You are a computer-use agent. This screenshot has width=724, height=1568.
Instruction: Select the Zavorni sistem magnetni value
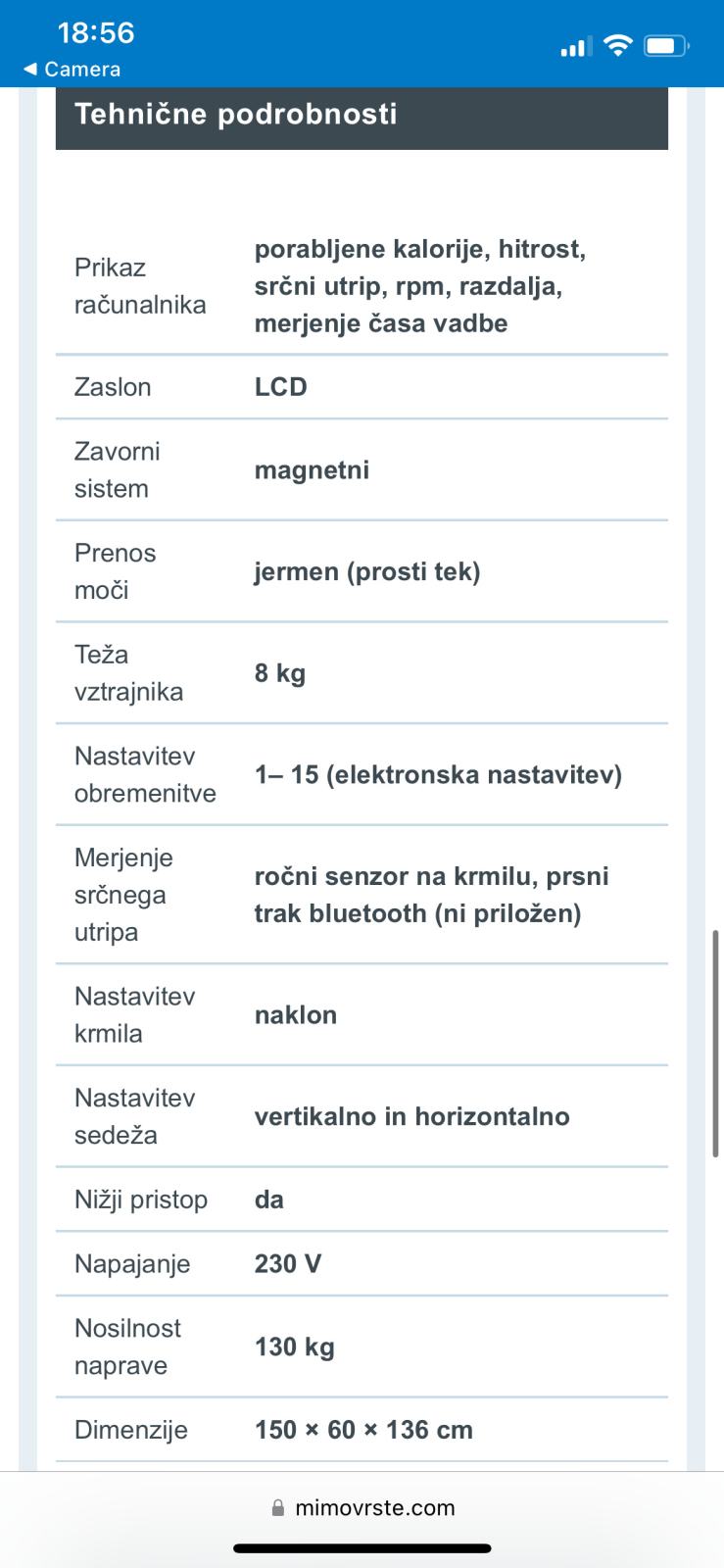coord(312,470)
